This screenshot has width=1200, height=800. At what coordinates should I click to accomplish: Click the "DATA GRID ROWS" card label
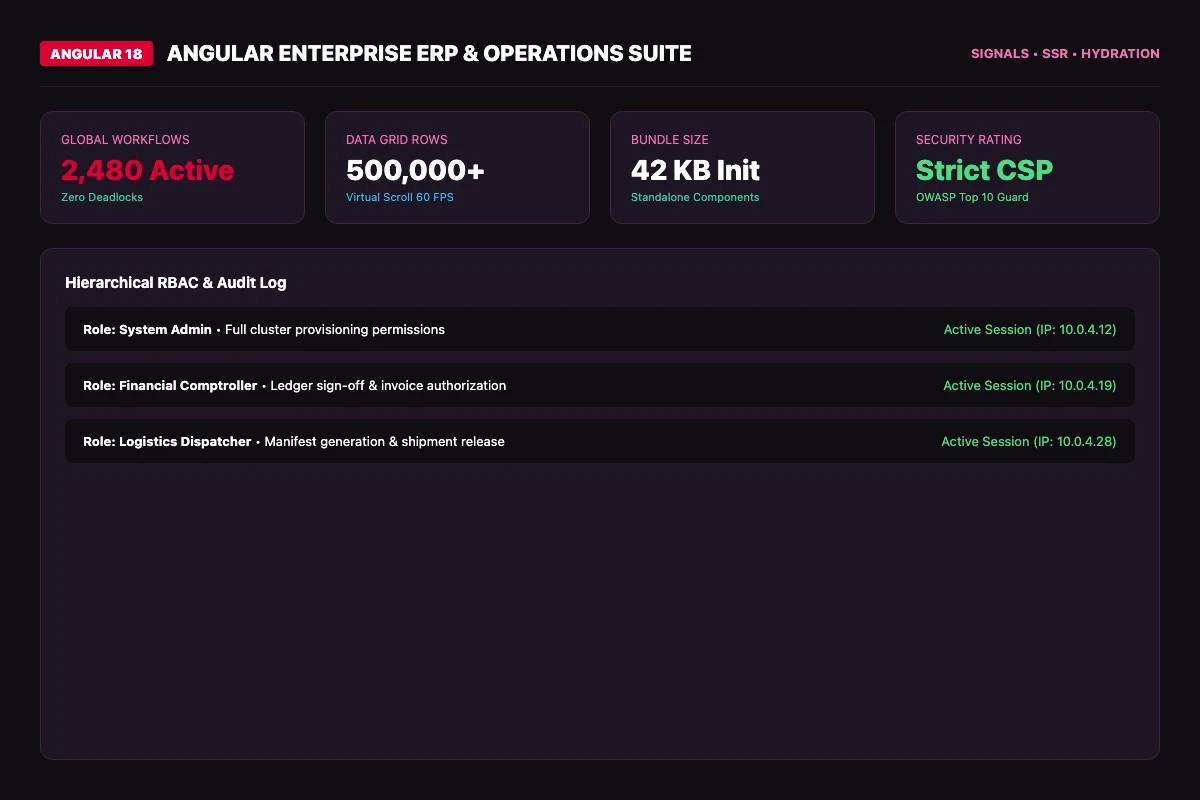(397, 140)
